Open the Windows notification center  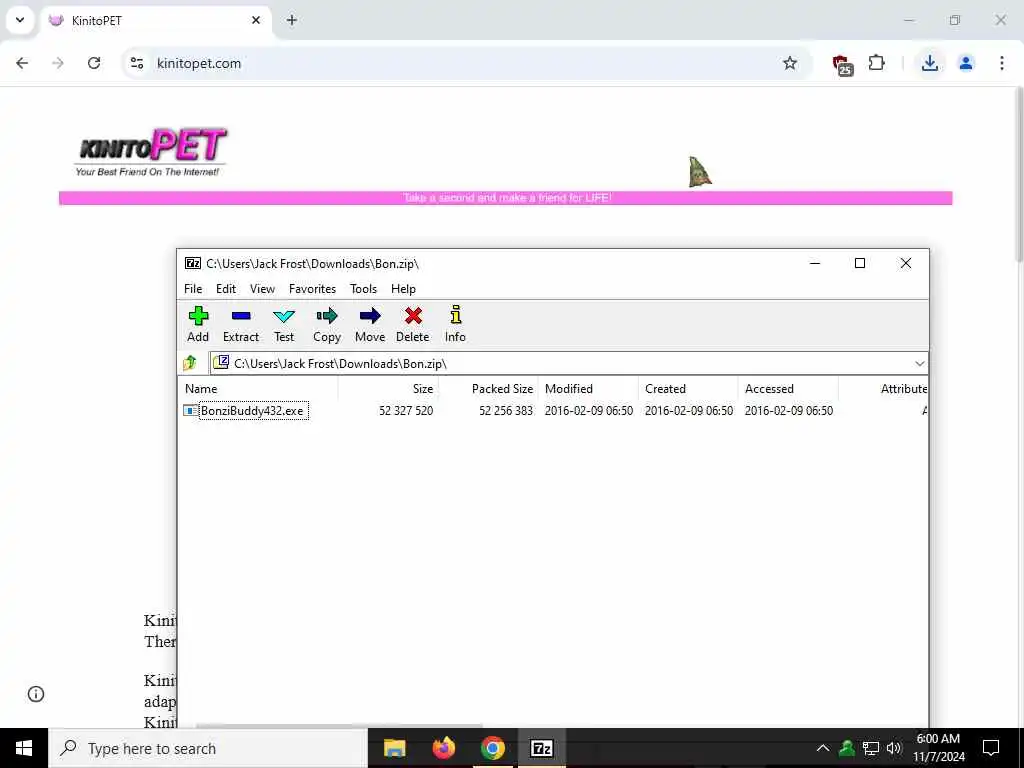[x=991, y=748]
